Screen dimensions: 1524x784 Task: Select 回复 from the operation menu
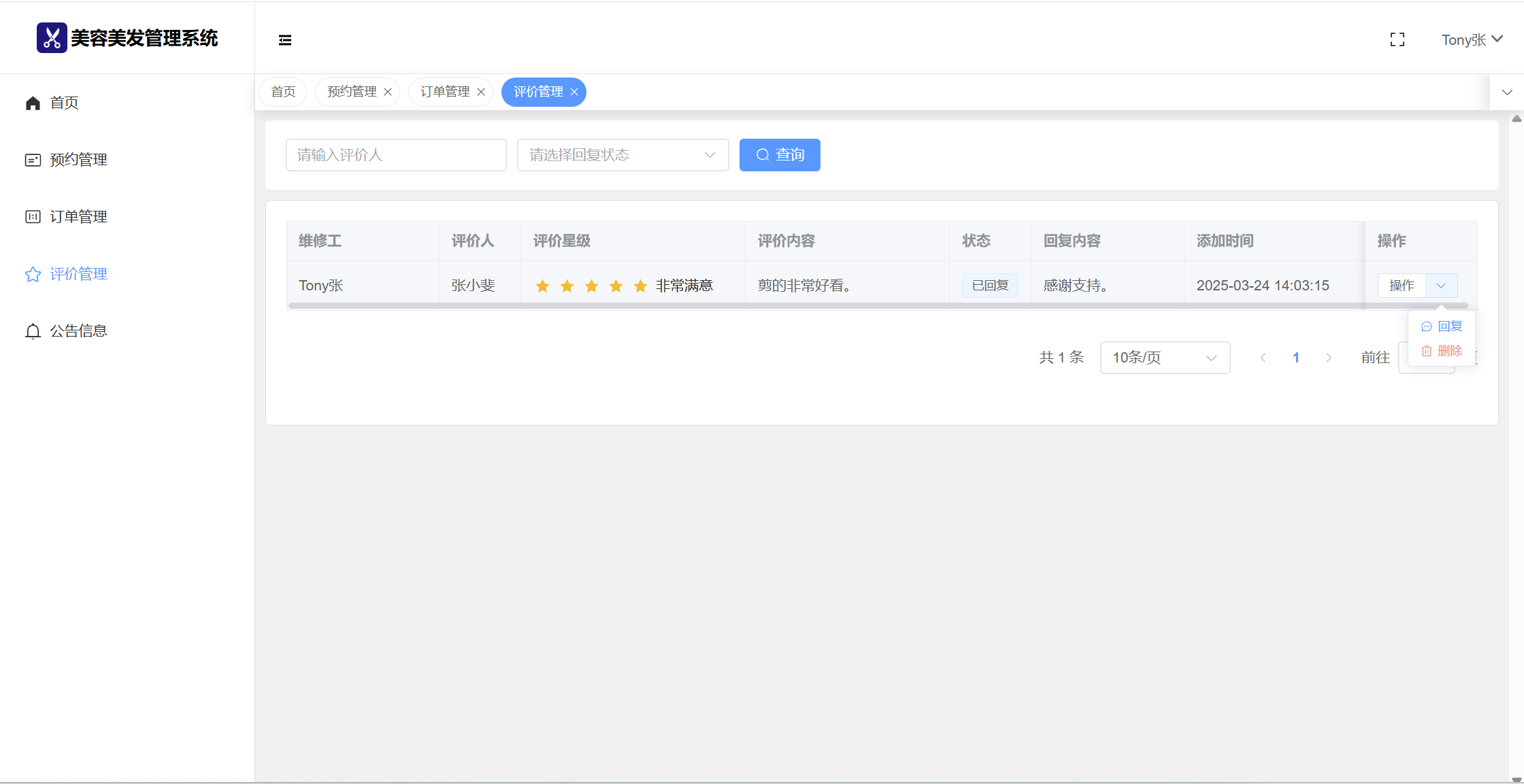coord(1442,326)
